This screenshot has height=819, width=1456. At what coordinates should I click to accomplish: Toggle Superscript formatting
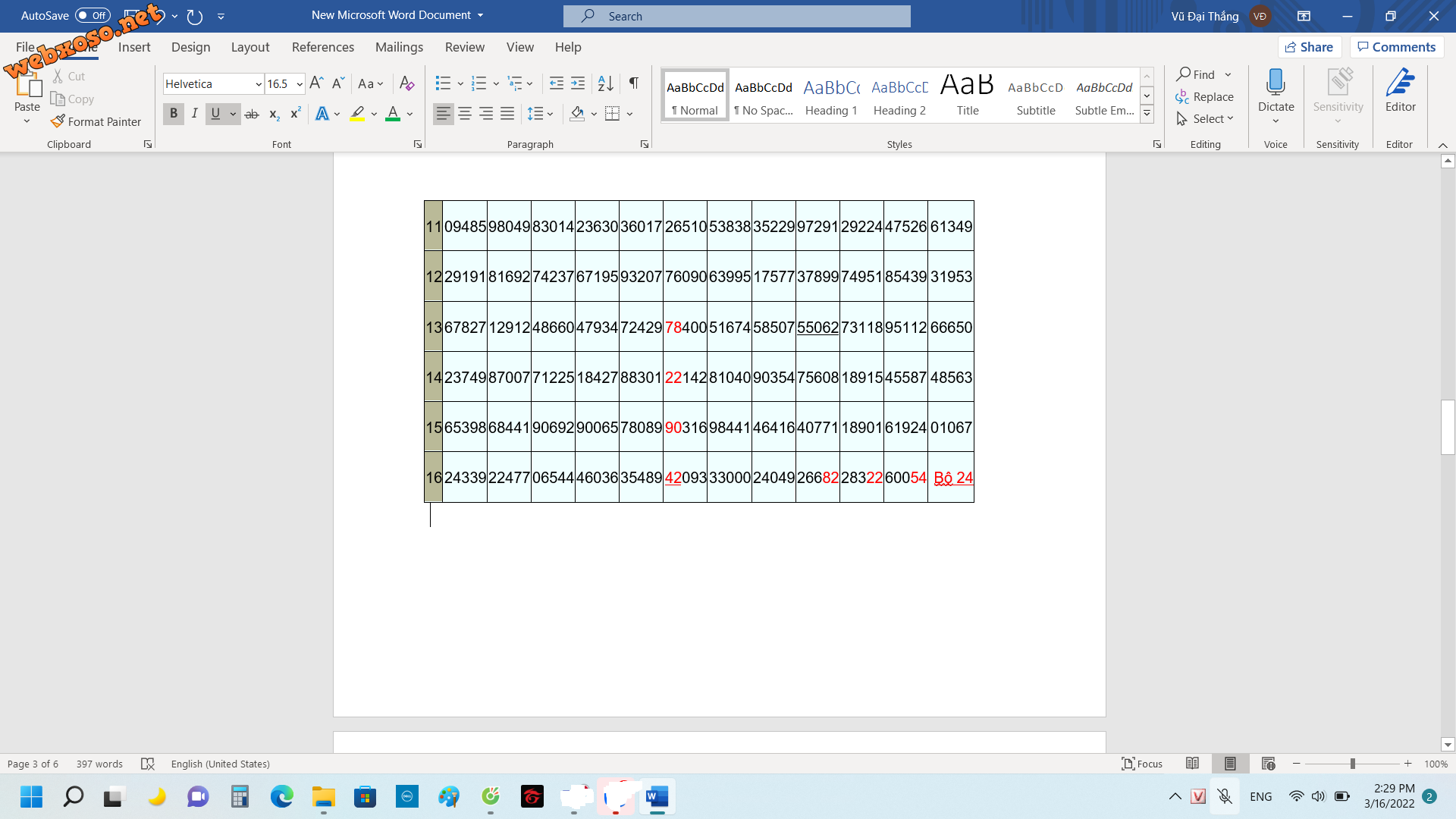[296, 114]
